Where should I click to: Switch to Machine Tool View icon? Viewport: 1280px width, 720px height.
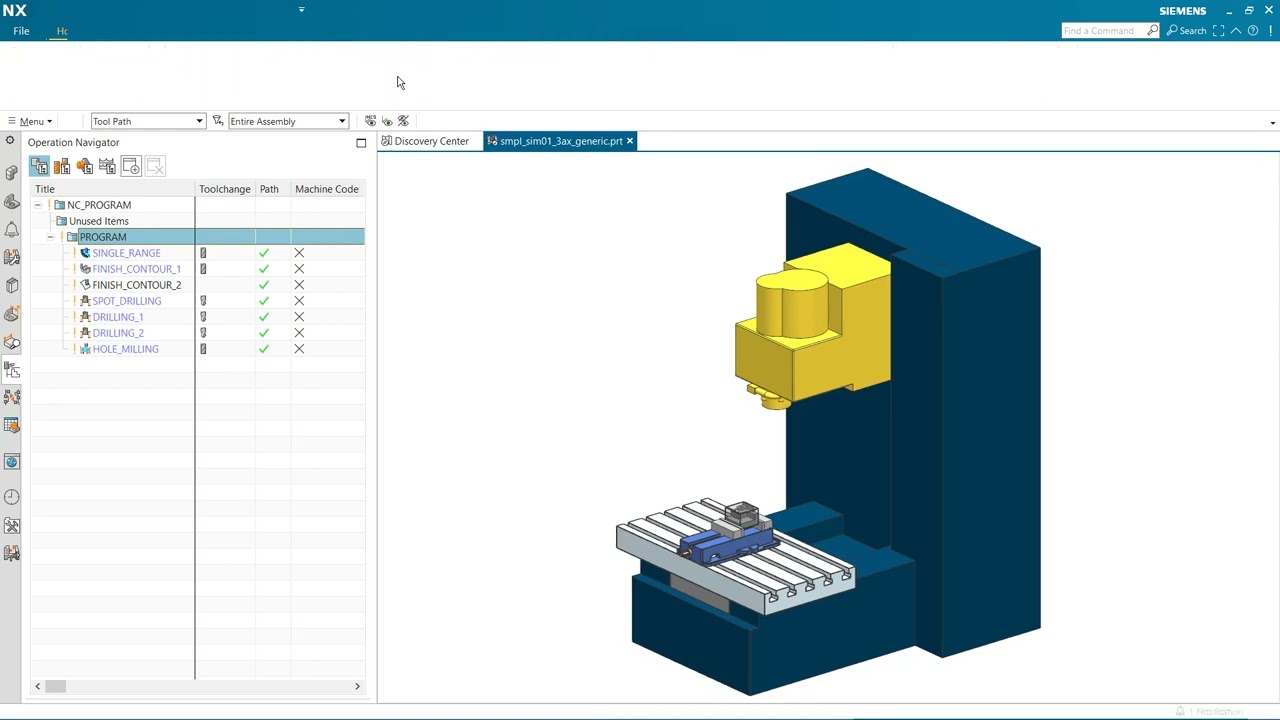62,166
